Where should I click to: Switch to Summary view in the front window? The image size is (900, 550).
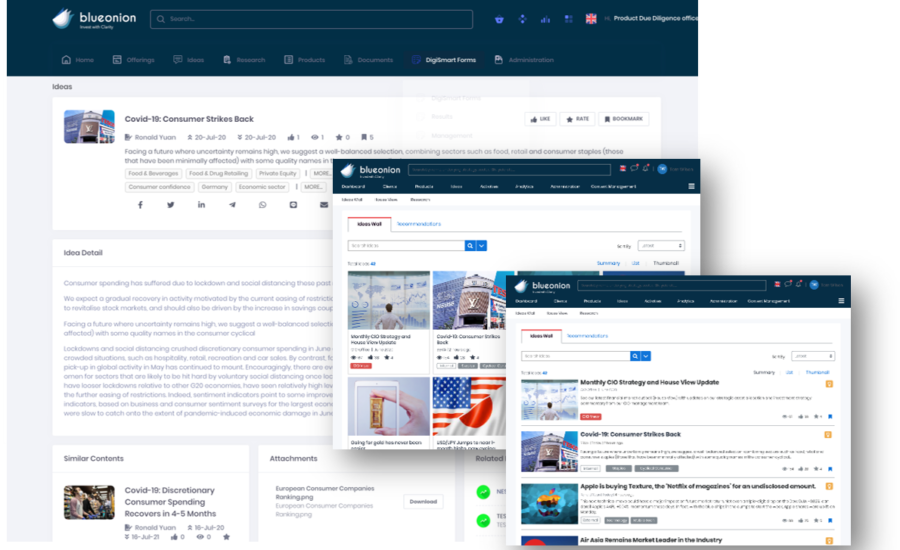[x=764, y=372]
